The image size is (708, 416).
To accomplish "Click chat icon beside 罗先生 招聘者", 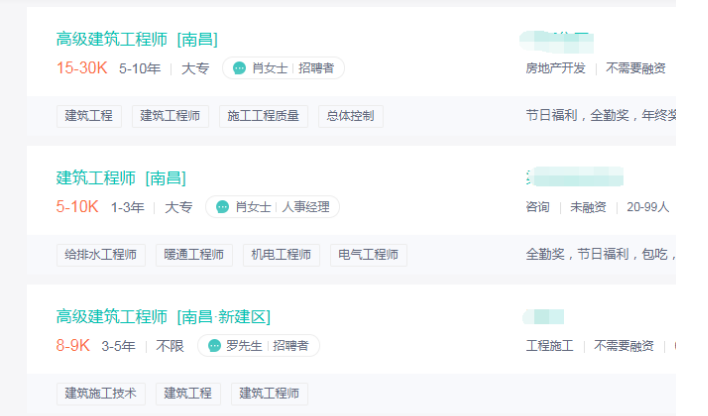I will tap(214, 346).
